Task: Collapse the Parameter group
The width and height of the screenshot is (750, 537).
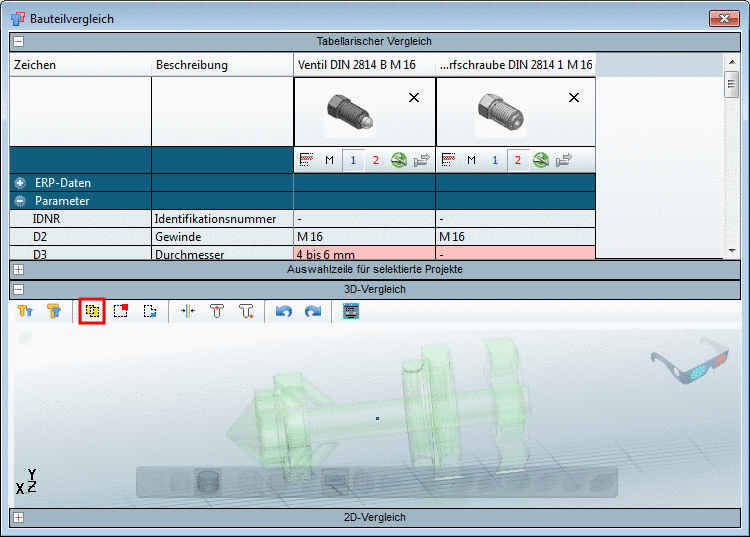Action: pyautogui.click(x=20, y=201)
